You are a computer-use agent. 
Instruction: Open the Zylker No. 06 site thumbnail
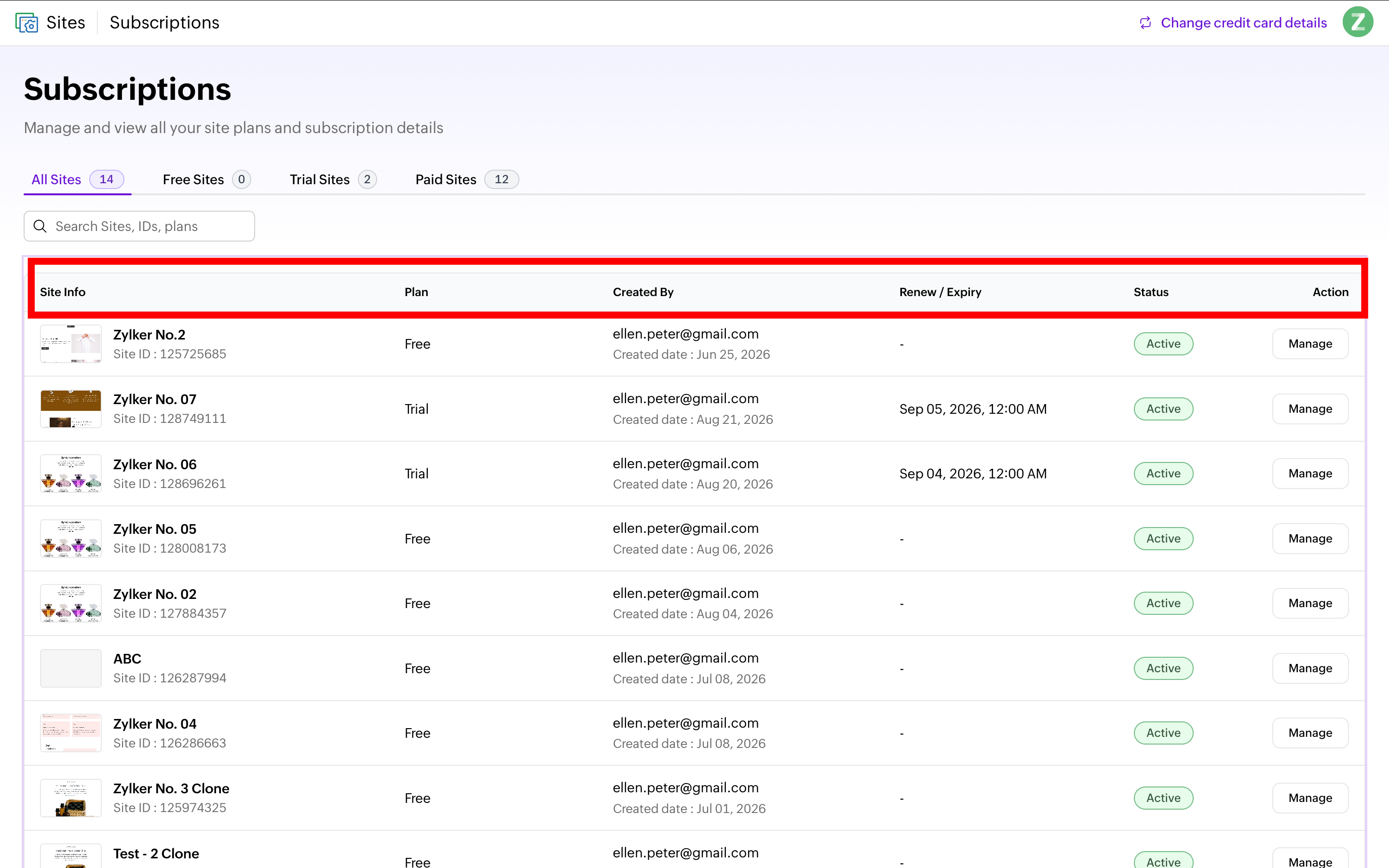click(70, 474)
